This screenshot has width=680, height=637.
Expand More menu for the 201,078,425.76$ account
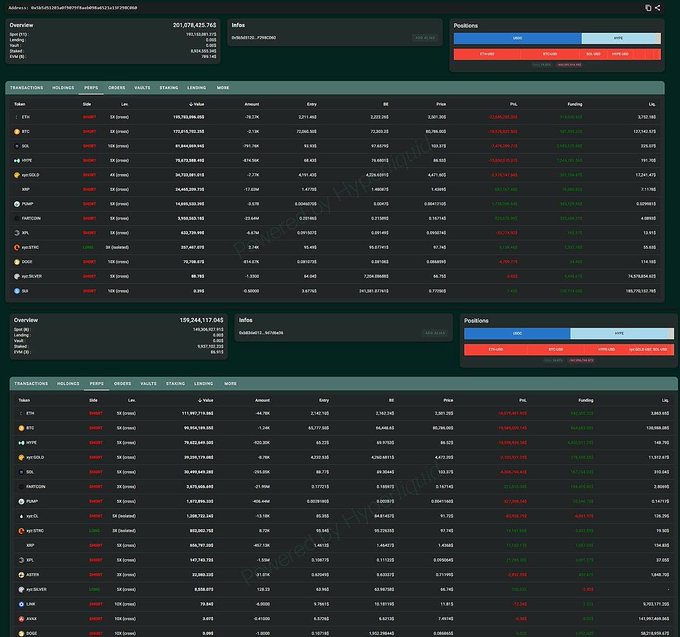(x=223, y=88)
